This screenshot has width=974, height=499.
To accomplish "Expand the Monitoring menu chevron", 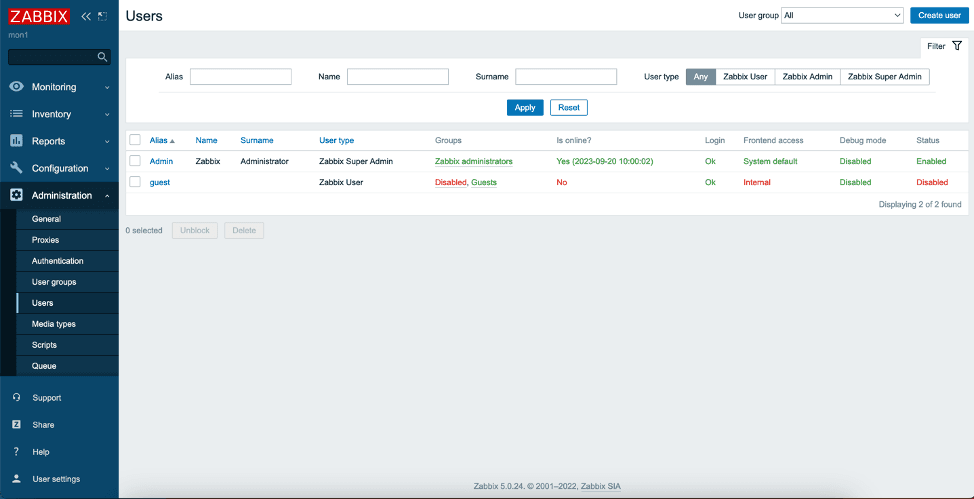I will coord(107,88).
